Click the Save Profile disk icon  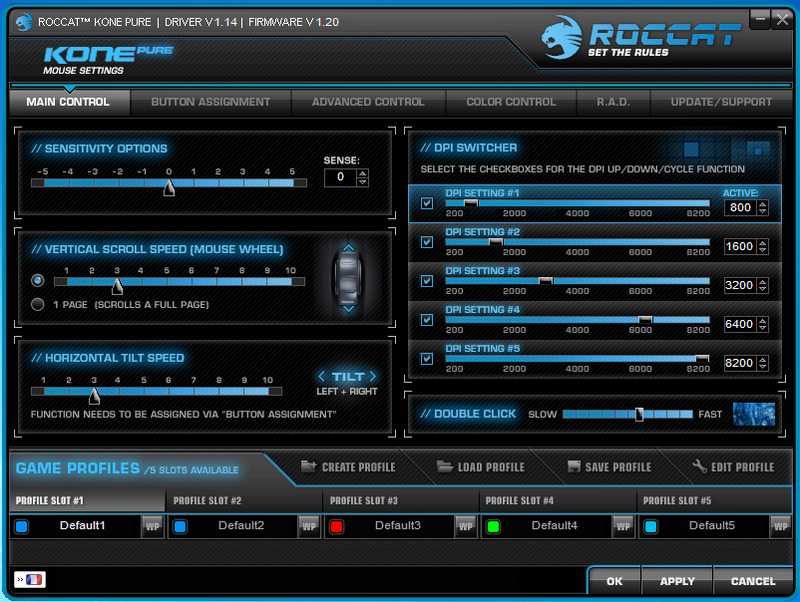(x=574, y=467)
